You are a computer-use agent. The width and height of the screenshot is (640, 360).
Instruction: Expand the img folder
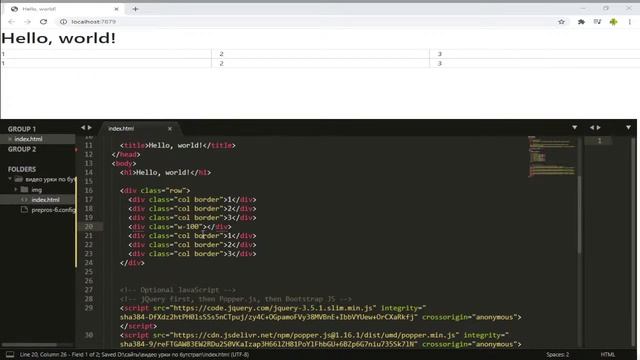16,189
